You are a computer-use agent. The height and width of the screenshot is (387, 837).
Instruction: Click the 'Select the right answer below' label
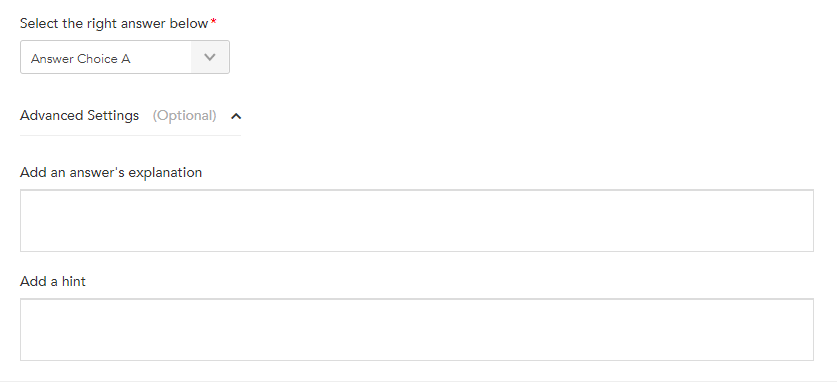point(114,23)
